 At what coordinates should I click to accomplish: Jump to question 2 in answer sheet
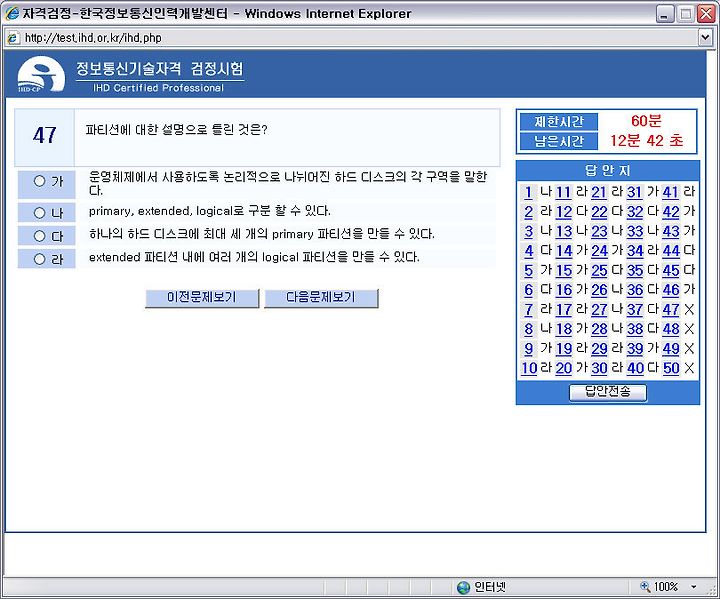(529, 212)
